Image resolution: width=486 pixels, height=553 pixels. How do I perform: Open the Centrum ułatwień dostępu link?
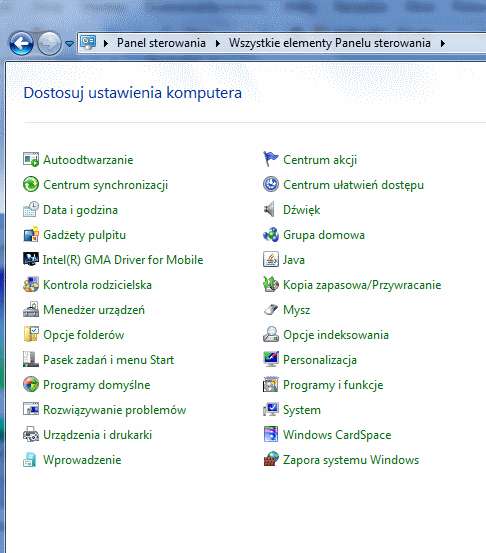353,185
